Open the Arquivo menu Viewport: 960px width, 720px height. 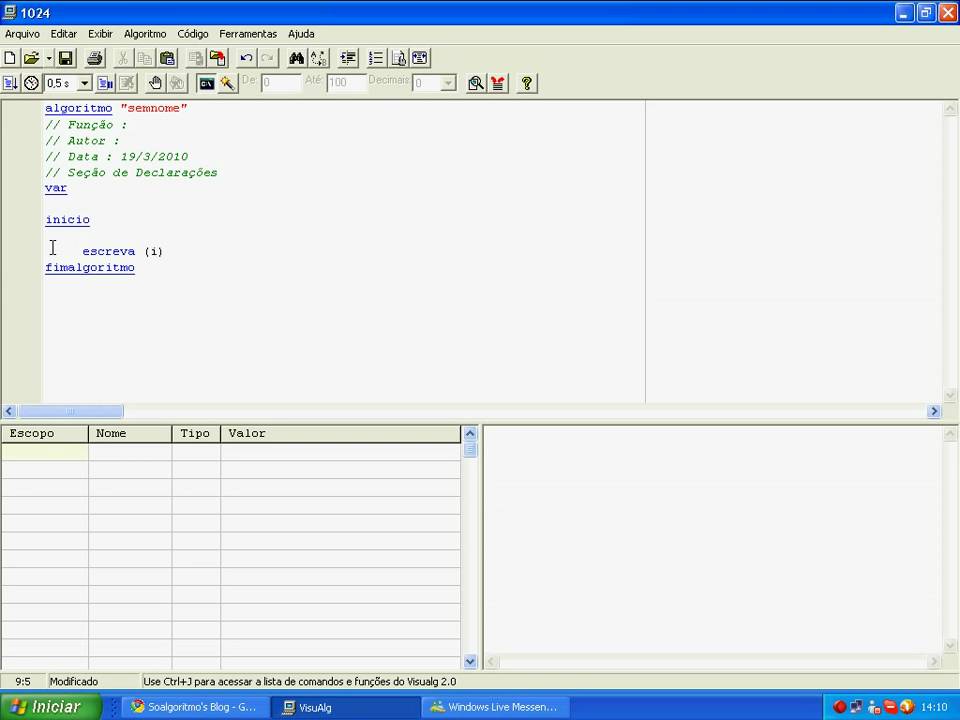[x=22, y=34]
